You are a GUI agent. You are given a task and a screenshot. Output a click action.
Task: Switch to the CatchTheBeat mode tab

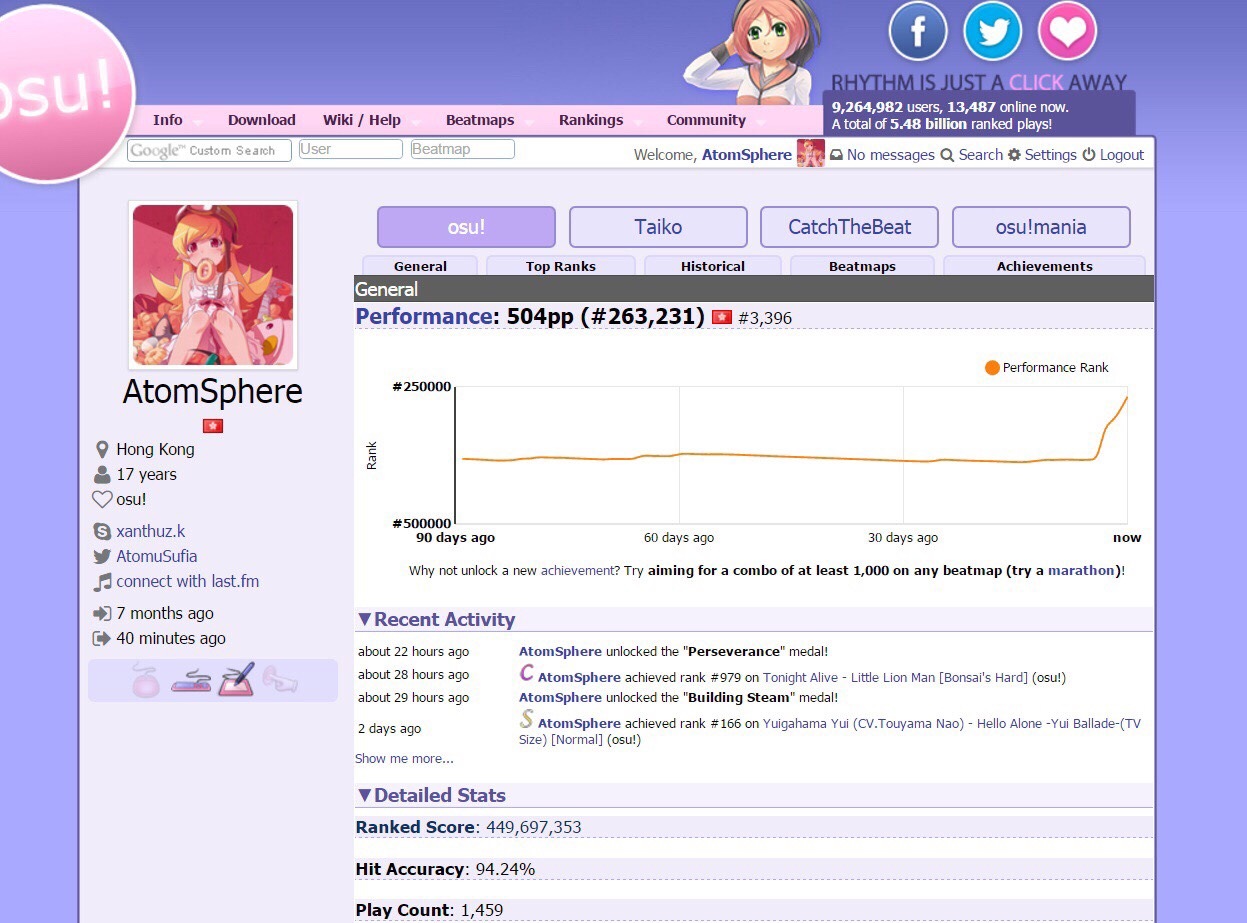point(850,227)
